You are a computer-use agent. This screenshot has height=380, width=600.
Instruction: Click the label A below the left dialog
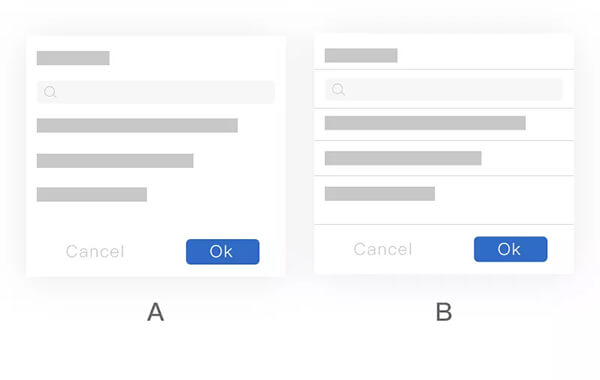[156, 312]
